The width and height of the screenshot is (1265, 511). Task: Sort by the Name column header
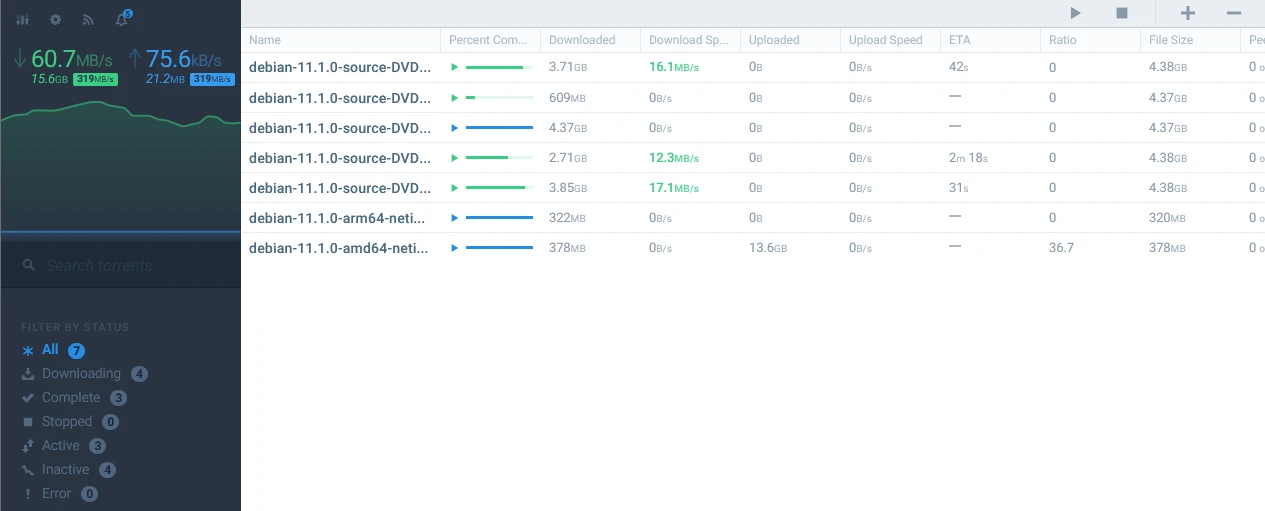(340, 40)
